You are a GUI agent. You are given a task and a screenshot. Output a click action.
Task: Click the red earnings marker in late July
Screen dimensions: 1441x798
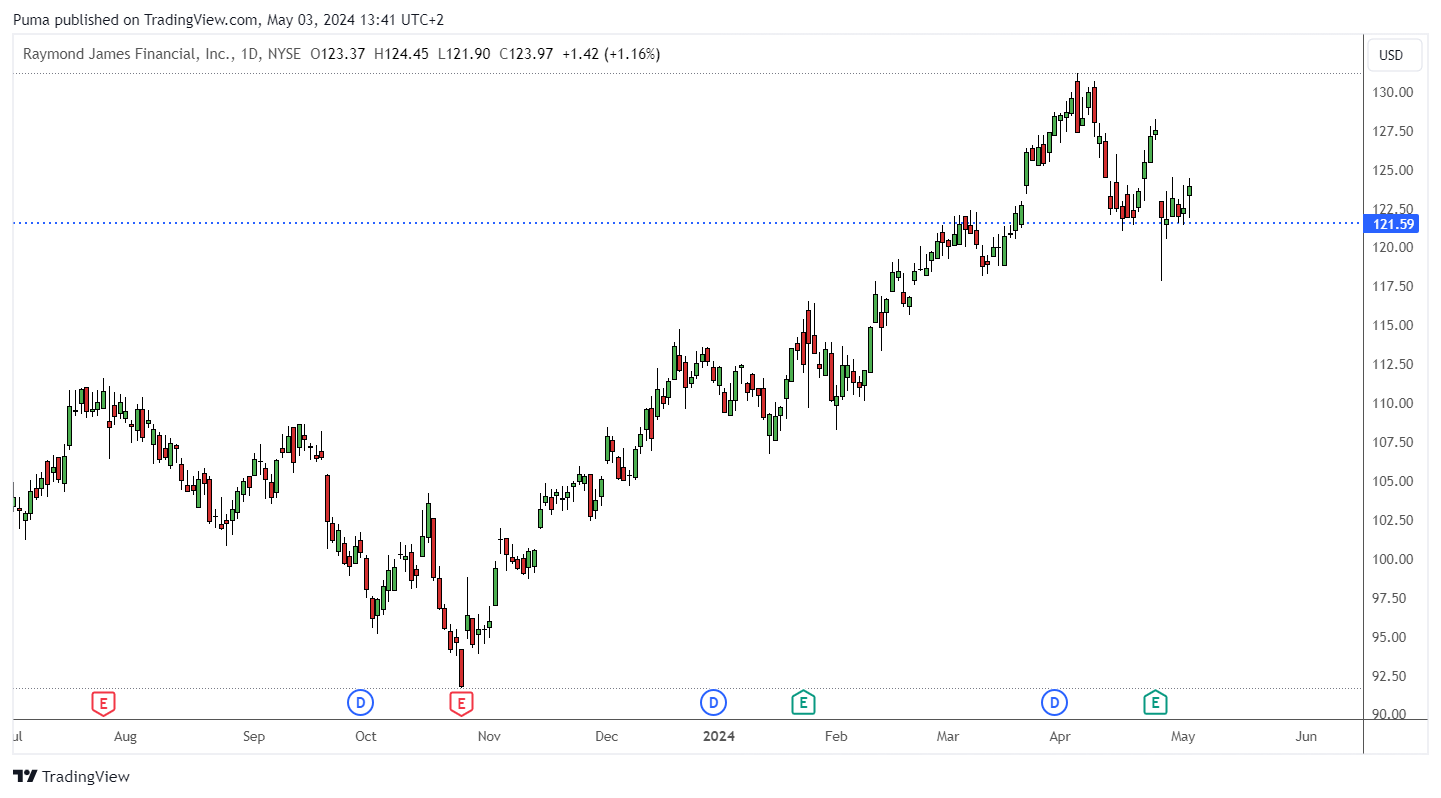pos(103,703)
